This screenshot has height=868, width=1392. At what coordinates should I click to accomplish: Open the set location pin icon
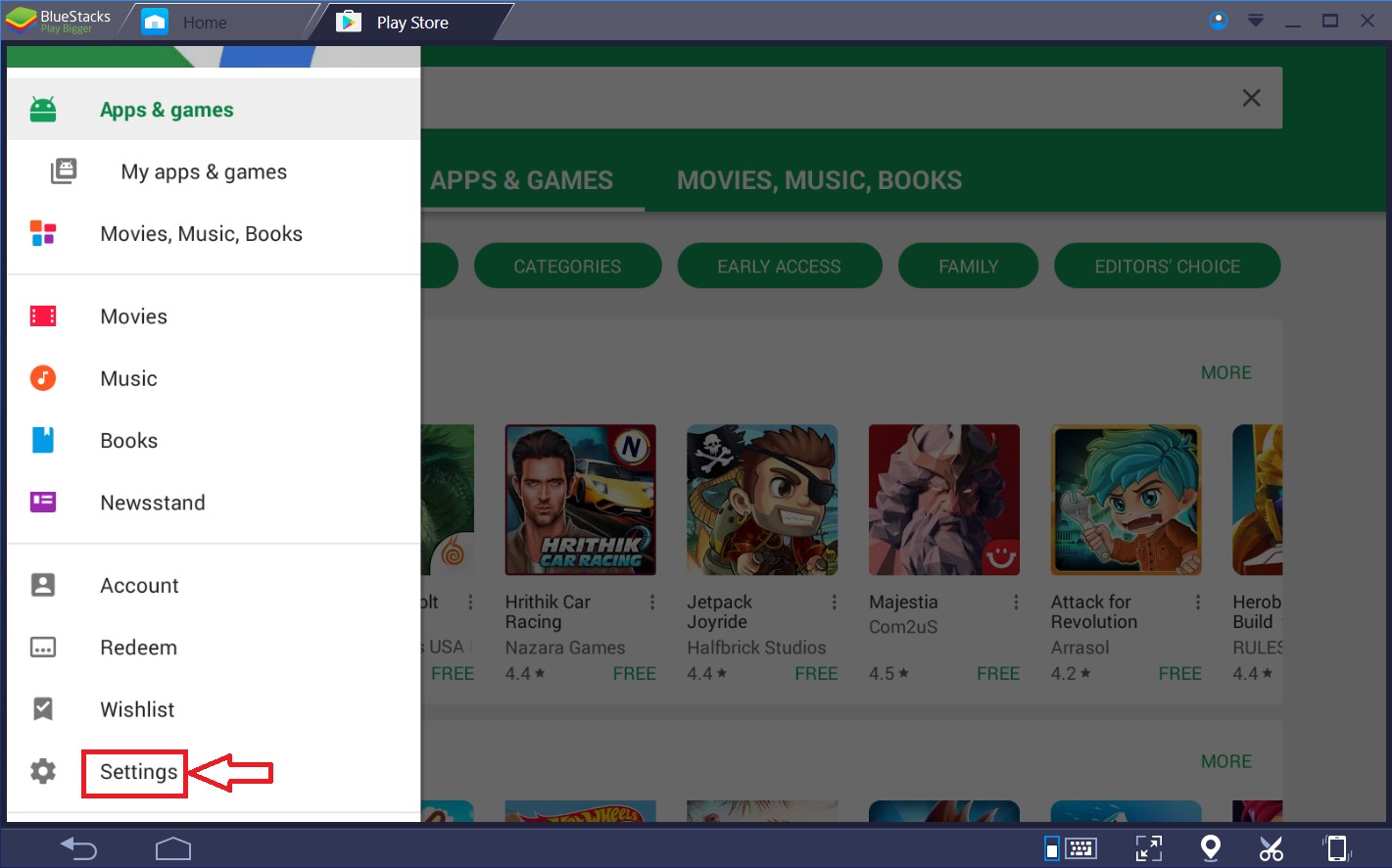1211,848
